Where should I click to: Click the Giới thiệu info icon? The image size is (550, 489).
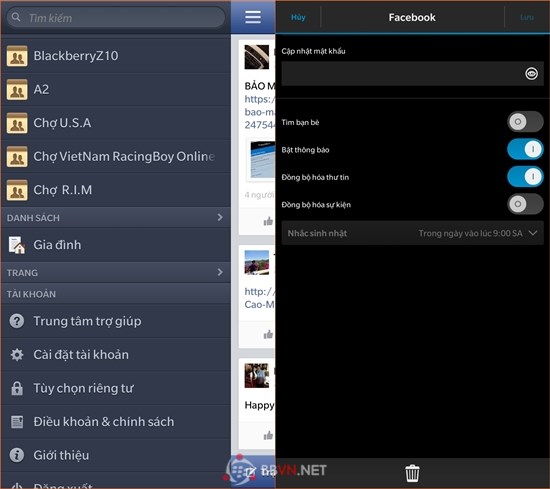[17, 455]
